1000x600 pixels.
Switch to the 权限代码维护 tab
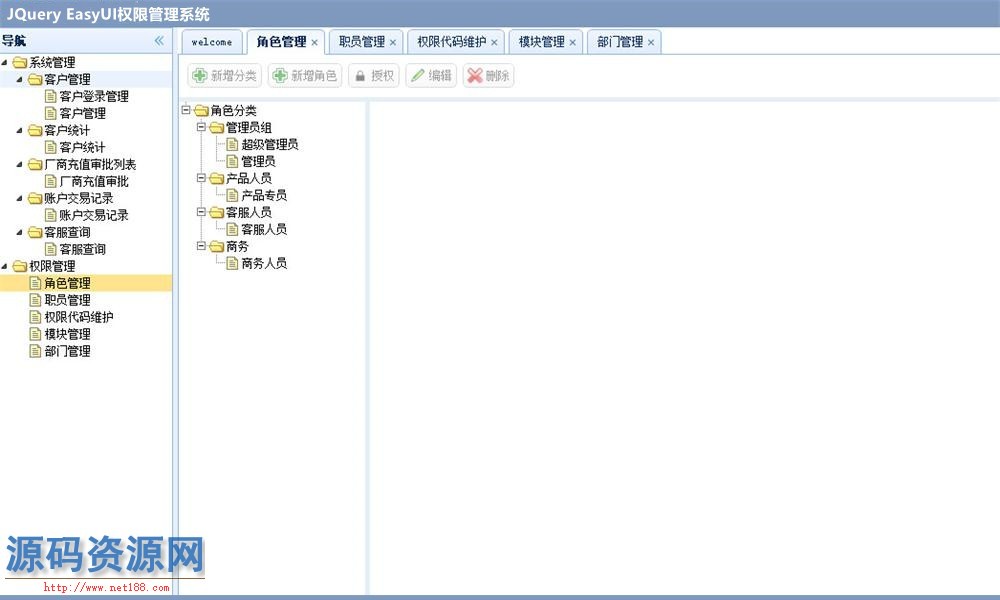451,42
